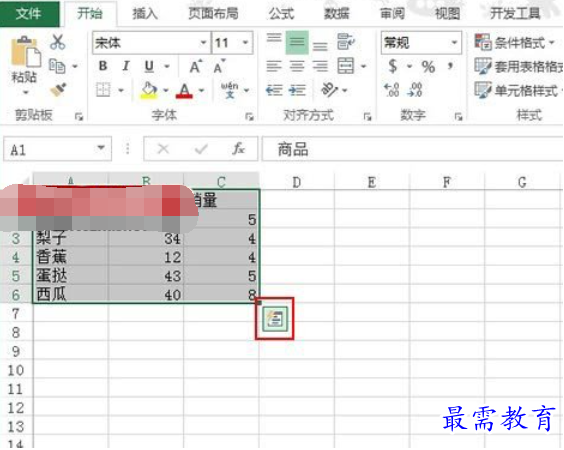
Task: Align text to bottom
Action: [x=320, y=46]
